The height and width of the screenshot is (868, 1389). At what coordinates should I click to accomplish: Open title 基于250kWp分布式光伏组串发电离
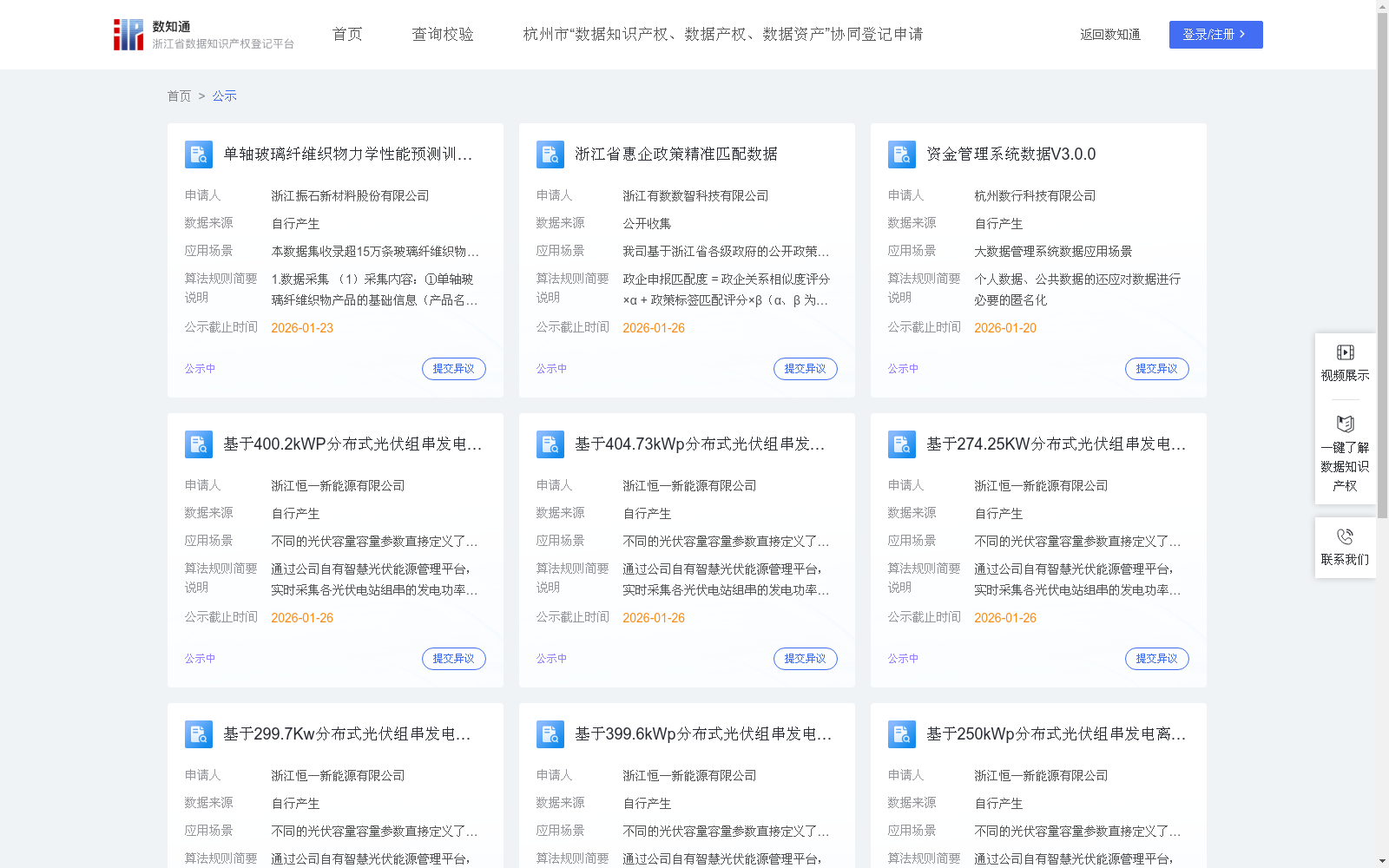pos(1057,734)
